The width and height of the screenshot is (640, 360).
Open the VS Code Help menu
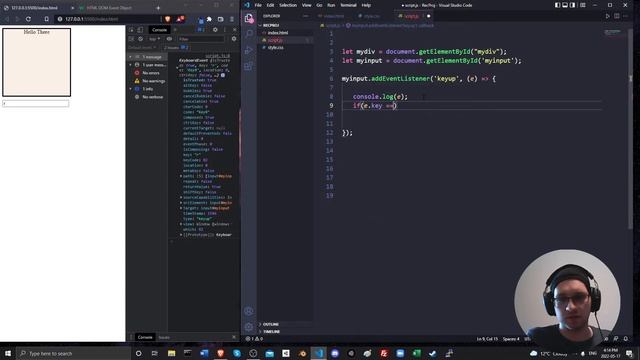tap(366, 5)
